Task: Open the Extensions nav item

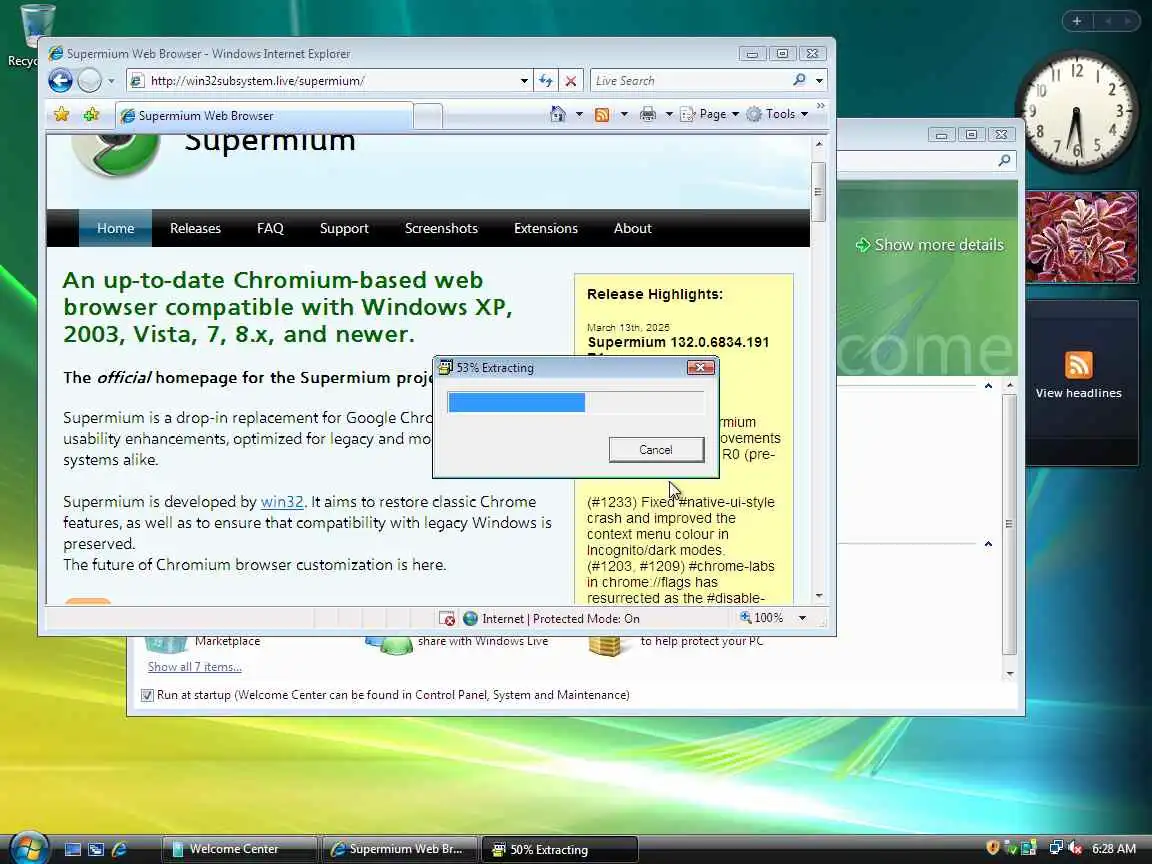Action: 546,228
